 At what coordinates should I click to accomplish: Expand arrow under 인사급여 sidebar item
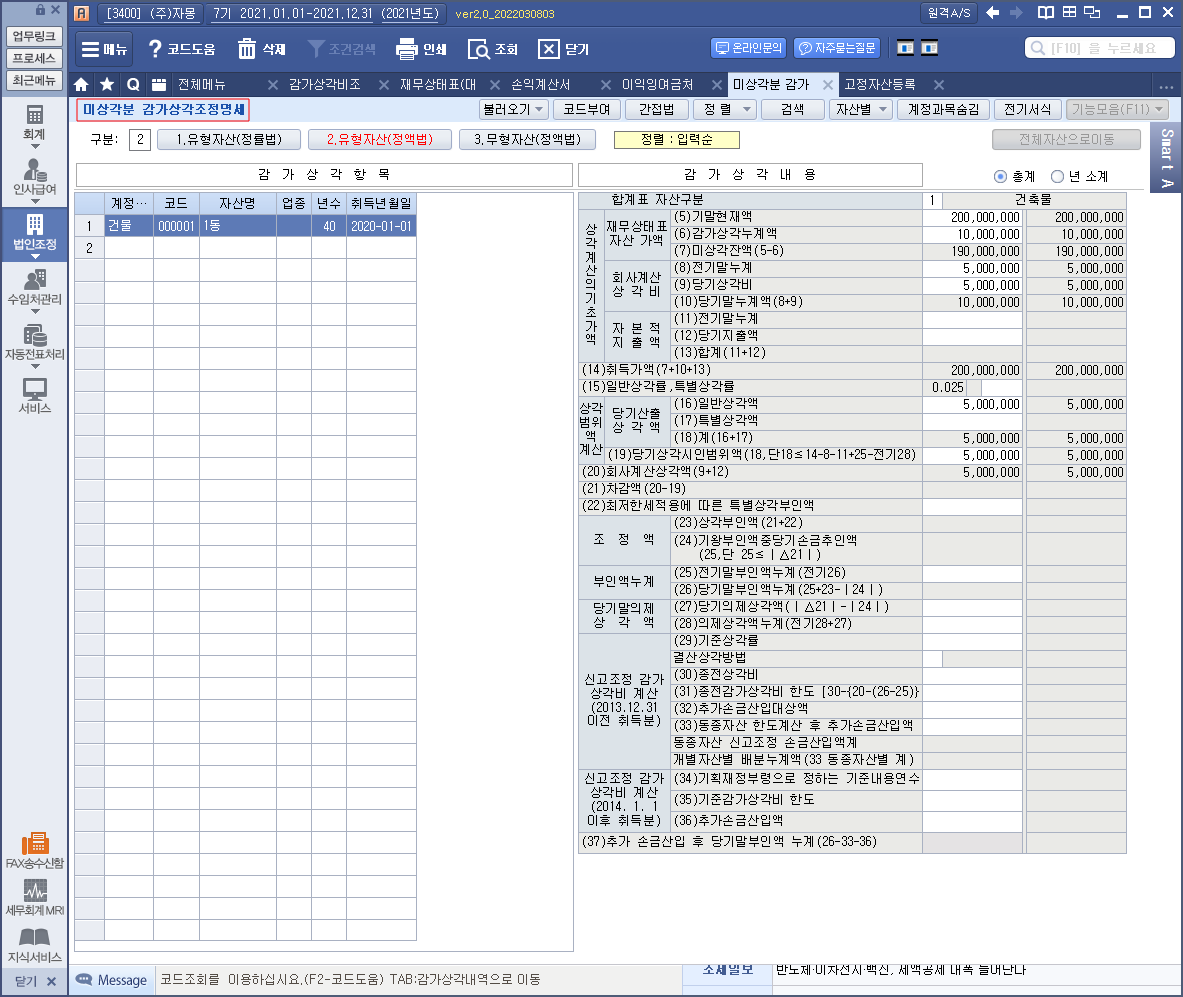[35, 202]
